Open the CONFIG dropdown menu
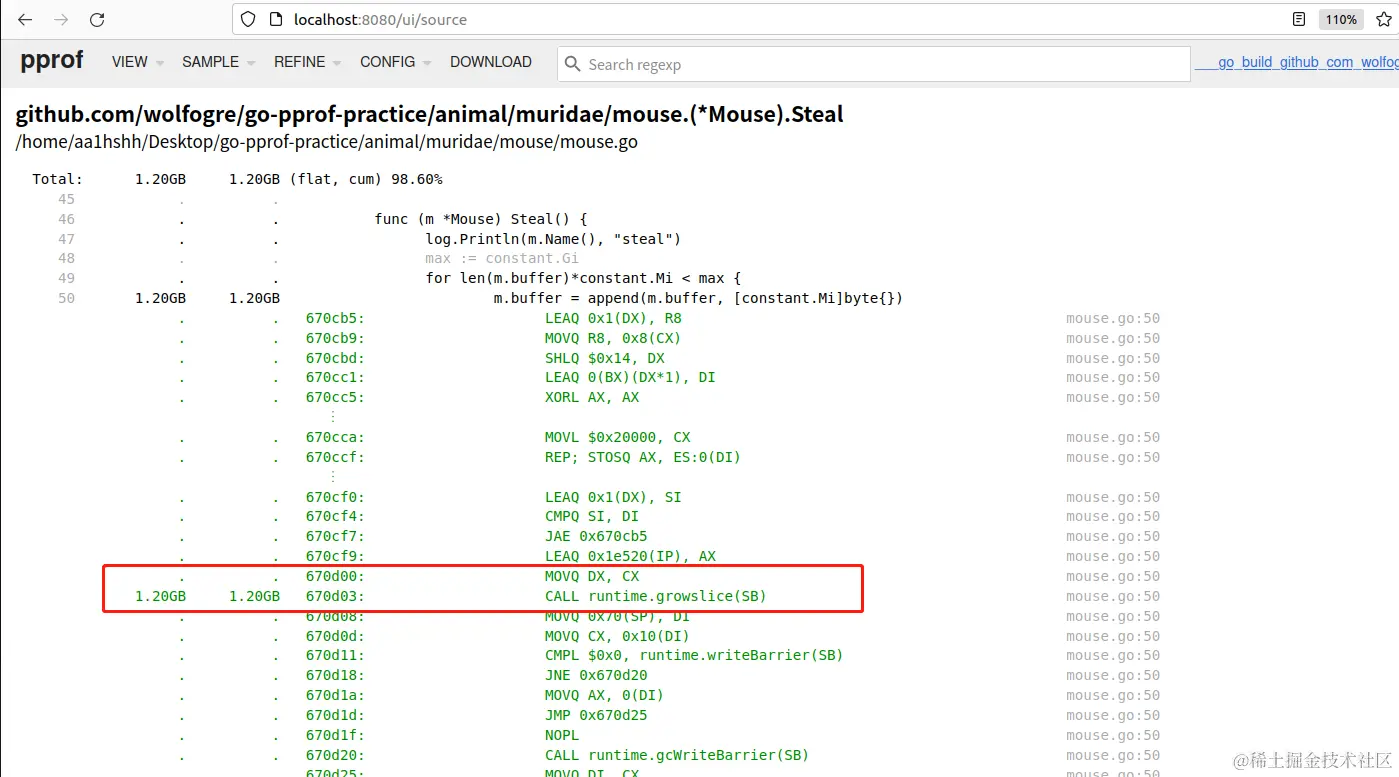Image resolution: width=1399 pixels, height=777 pixels. point(395,62)
